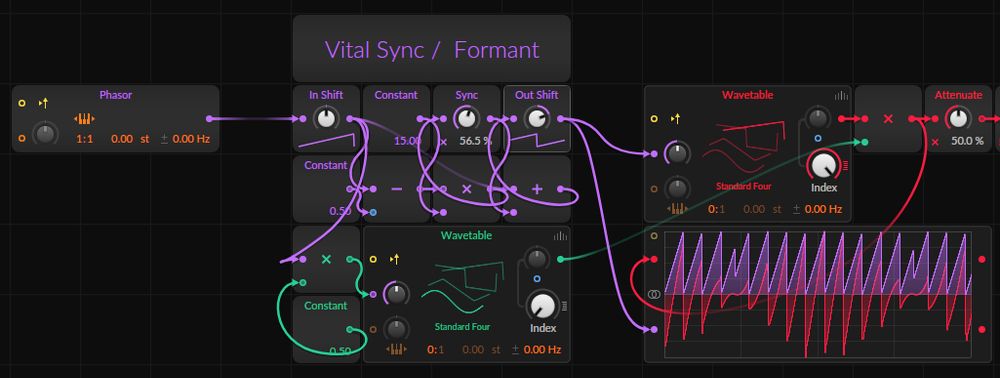1000x378 pixels.
Task: Click the yellow retrigger input port on Phasor
Action: point(22,103)
